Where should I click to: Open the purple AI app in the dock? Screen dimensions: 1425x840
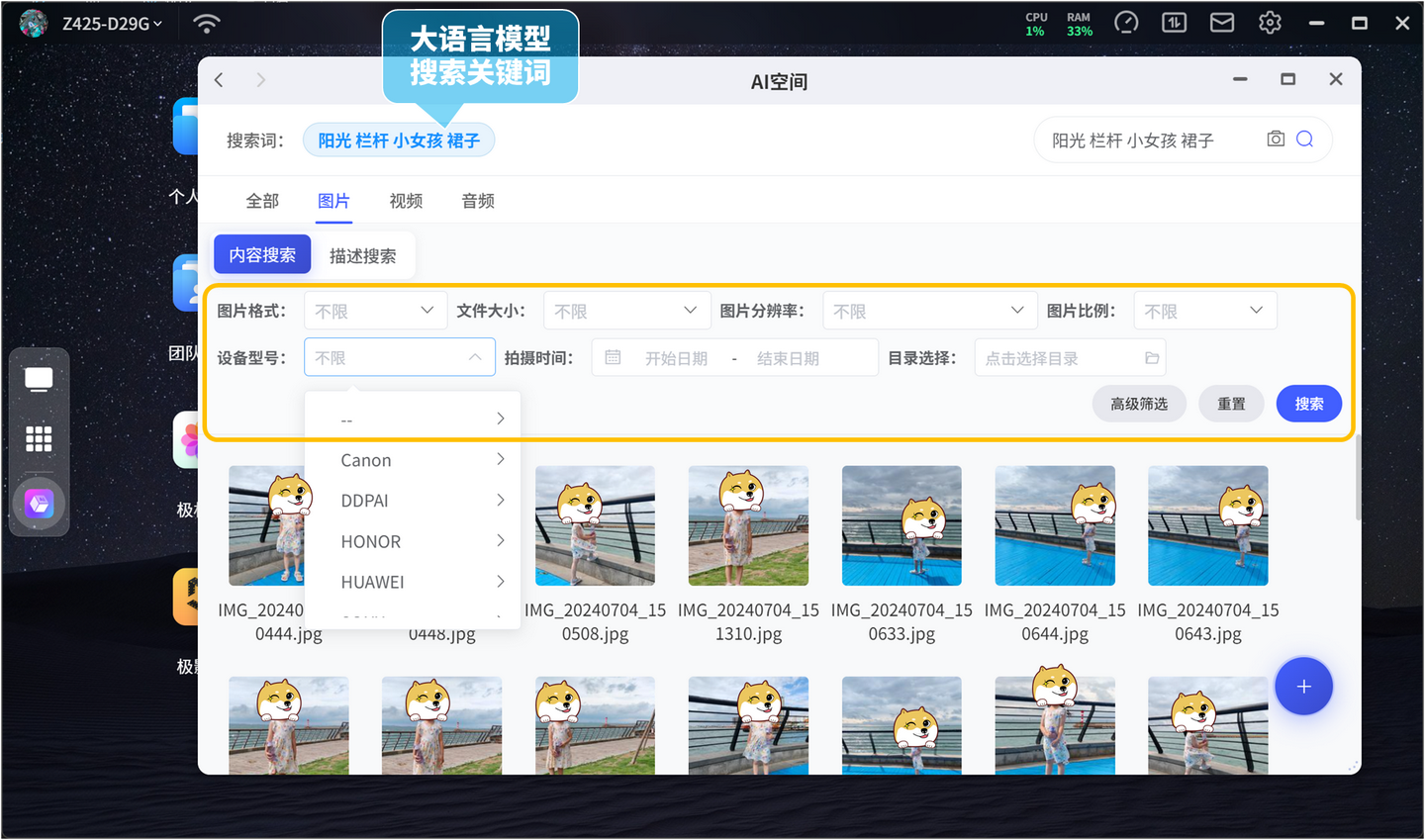click(39, 505)
